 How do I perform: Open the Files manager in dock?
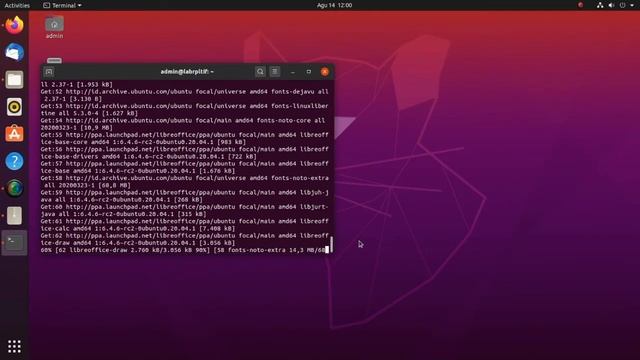point(14,80)
